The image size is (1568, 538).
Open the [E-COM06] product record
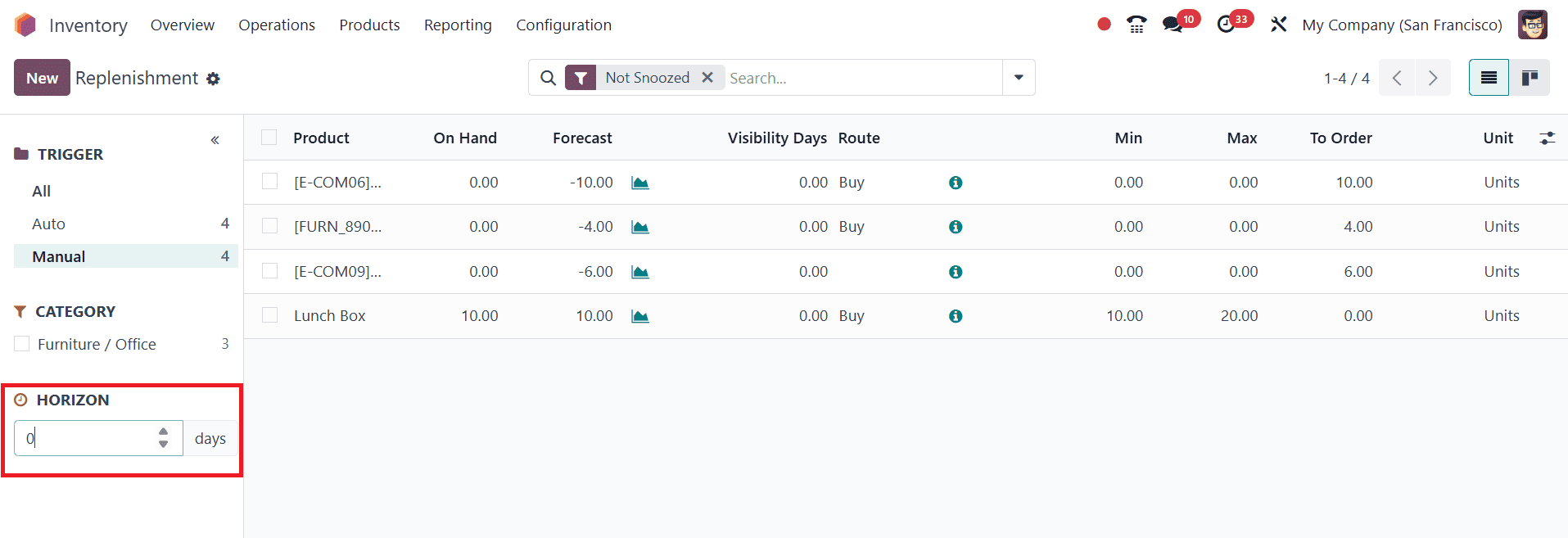click(x=337, y=183)
